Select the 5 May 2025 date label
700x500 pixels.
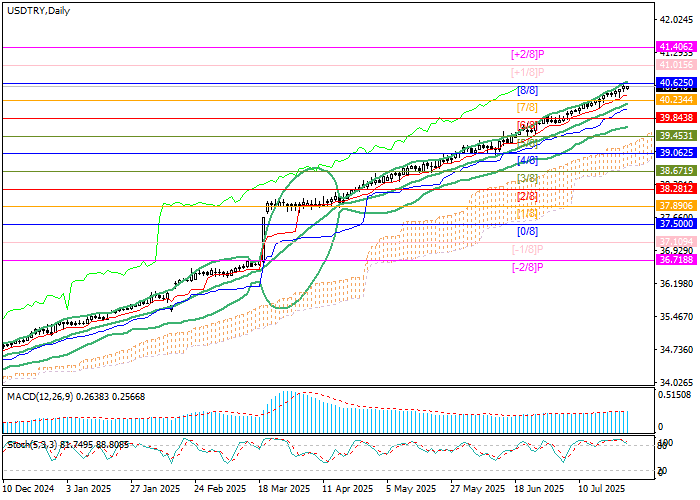411,488
